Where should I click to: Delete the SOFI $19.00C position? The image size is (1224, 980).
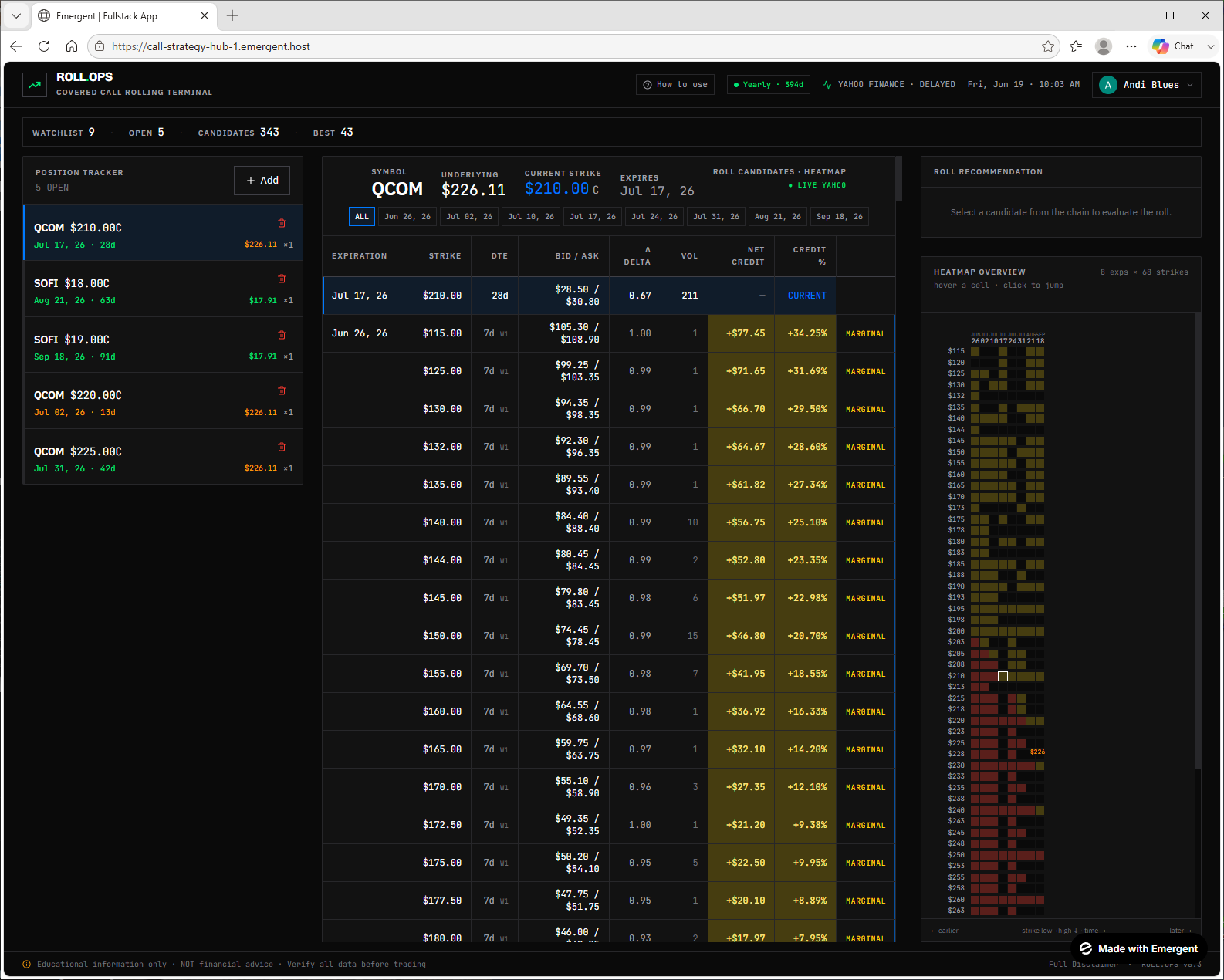pos(282,335)
